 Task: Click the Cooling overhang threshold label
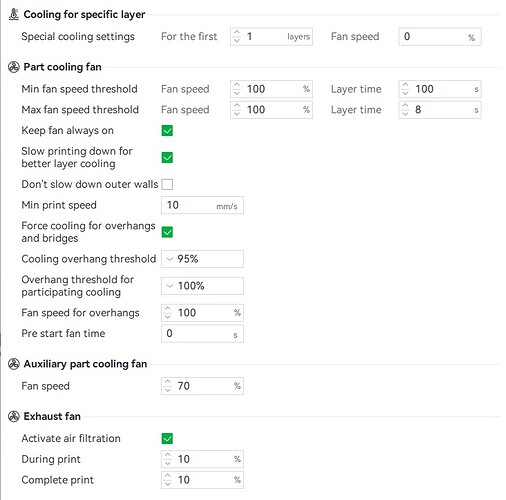point(89,259)
